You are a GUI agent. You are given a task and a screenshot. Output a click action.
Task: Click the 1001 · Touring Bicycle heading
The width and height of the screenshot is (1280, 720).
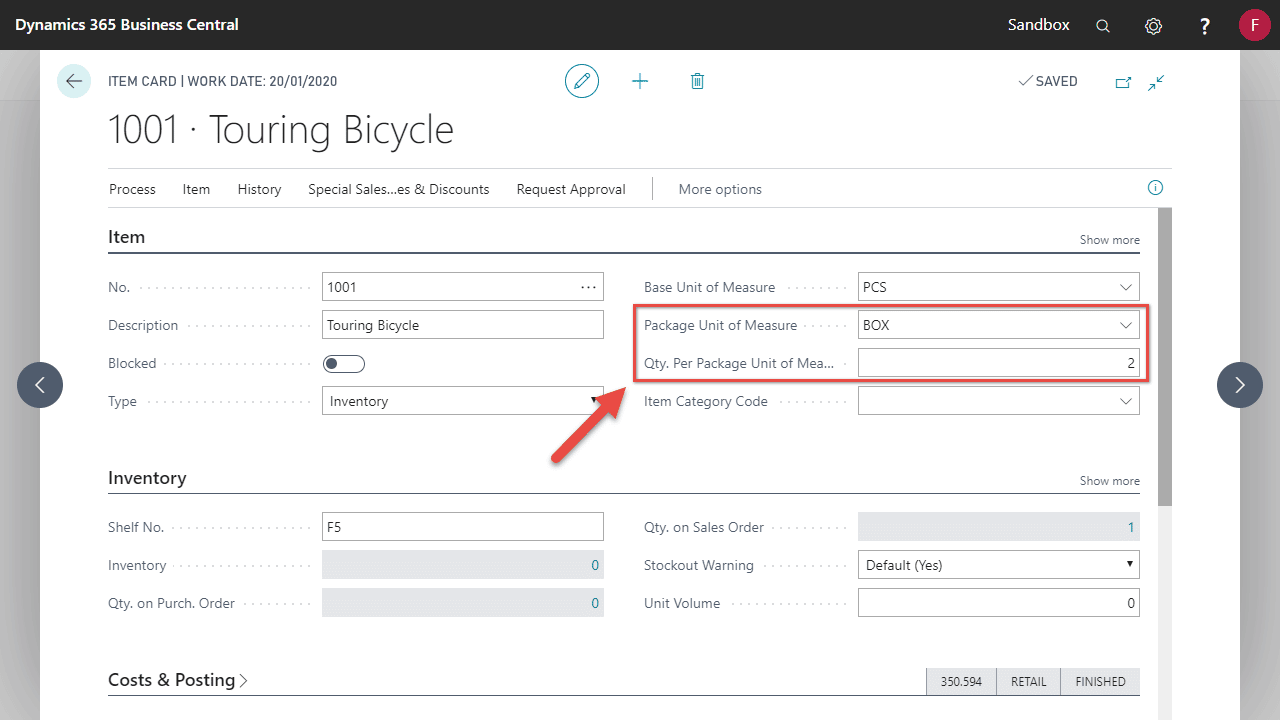point(281,131)
